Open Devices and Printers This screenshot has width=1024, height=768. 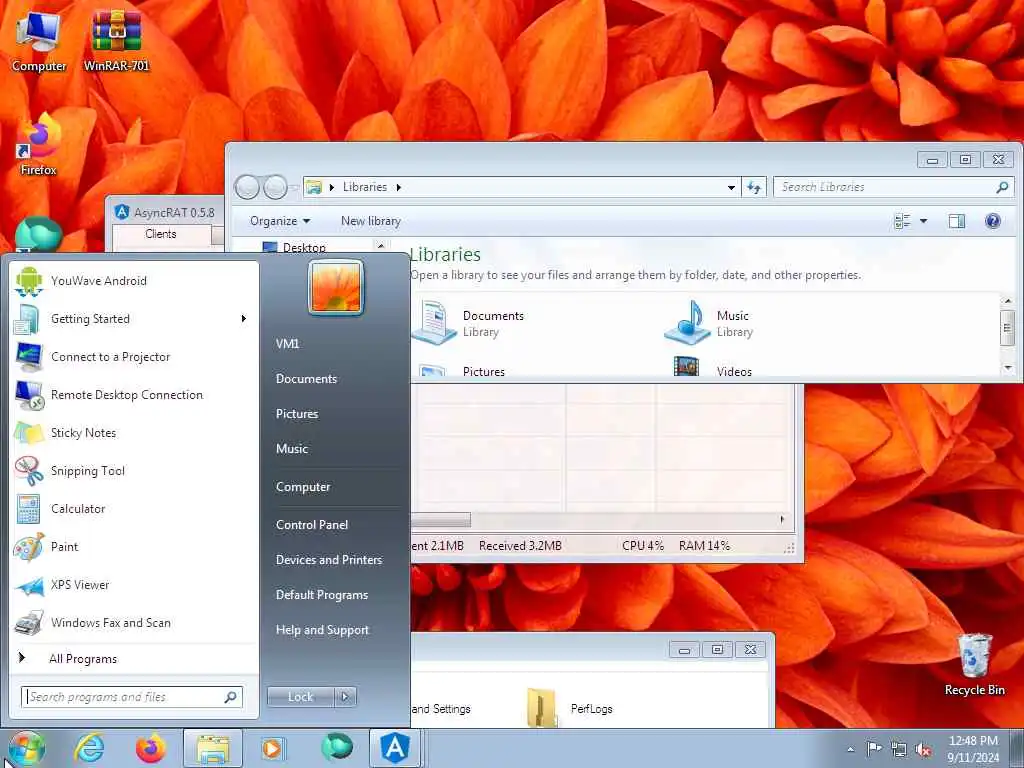[x=329, y=560]
